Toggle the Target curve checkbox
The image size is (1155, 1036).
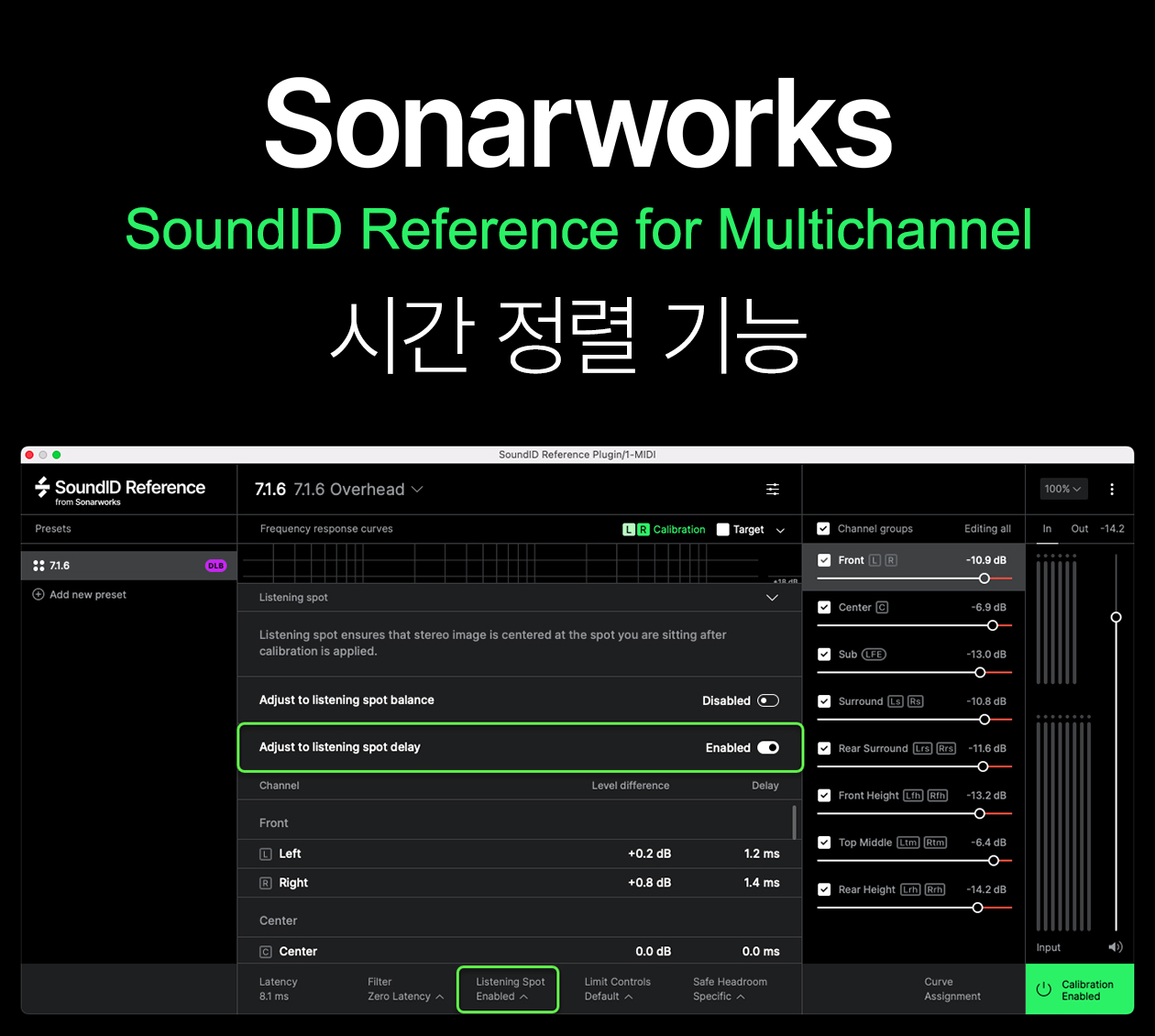coord(723,530)
